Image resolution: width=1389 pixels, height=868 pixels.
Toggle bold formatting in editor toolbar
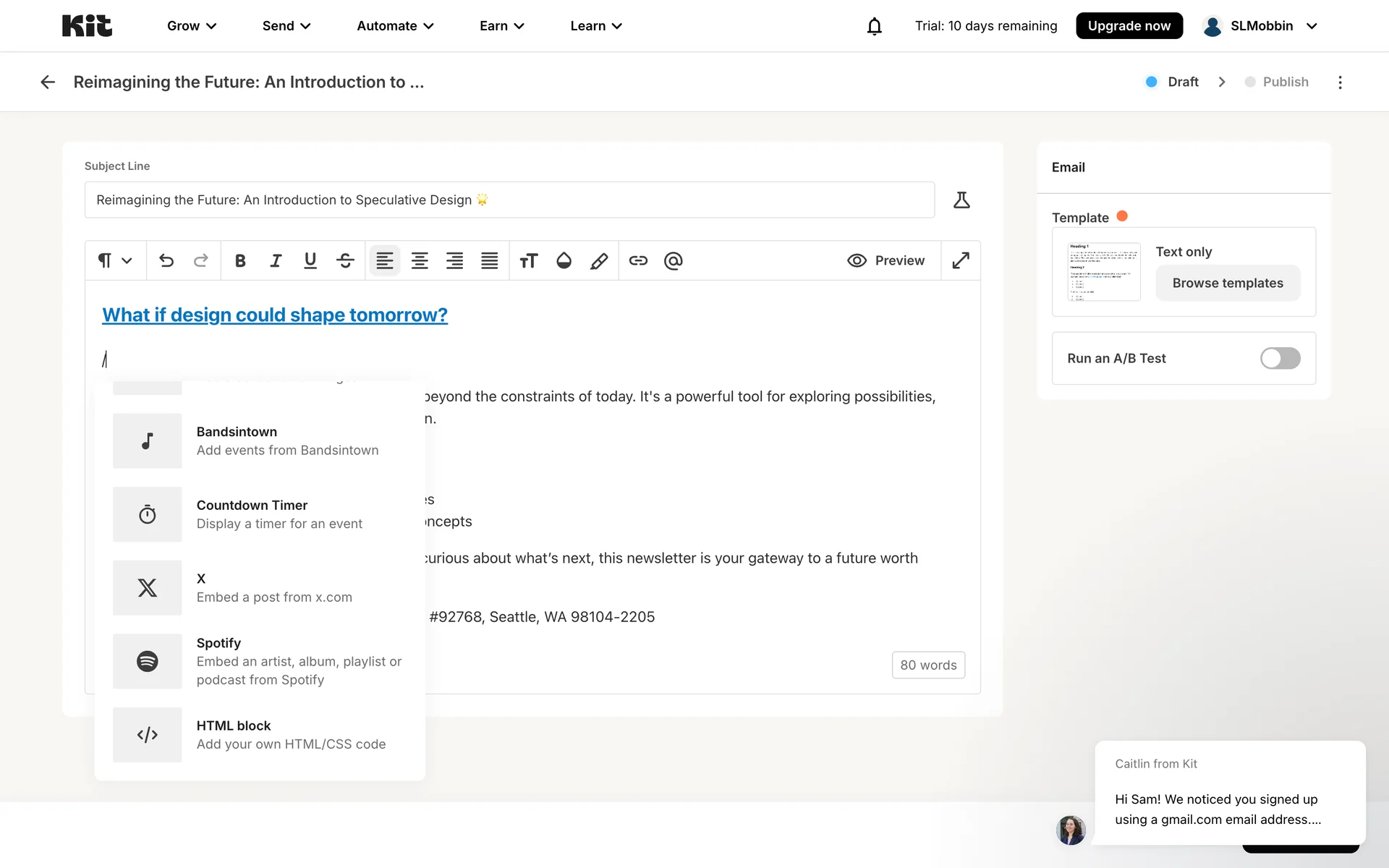click(240, 260)
